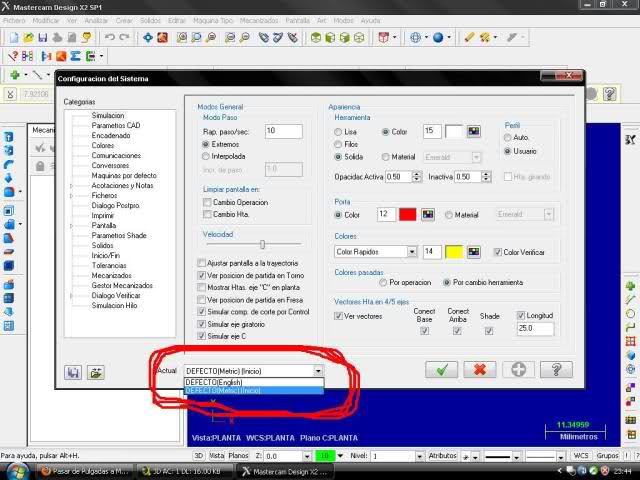The width and height of the screenshot is (640, 480).
Task: Increase Opacidad Activa with spinner
Action: click(x=416, y=174)
